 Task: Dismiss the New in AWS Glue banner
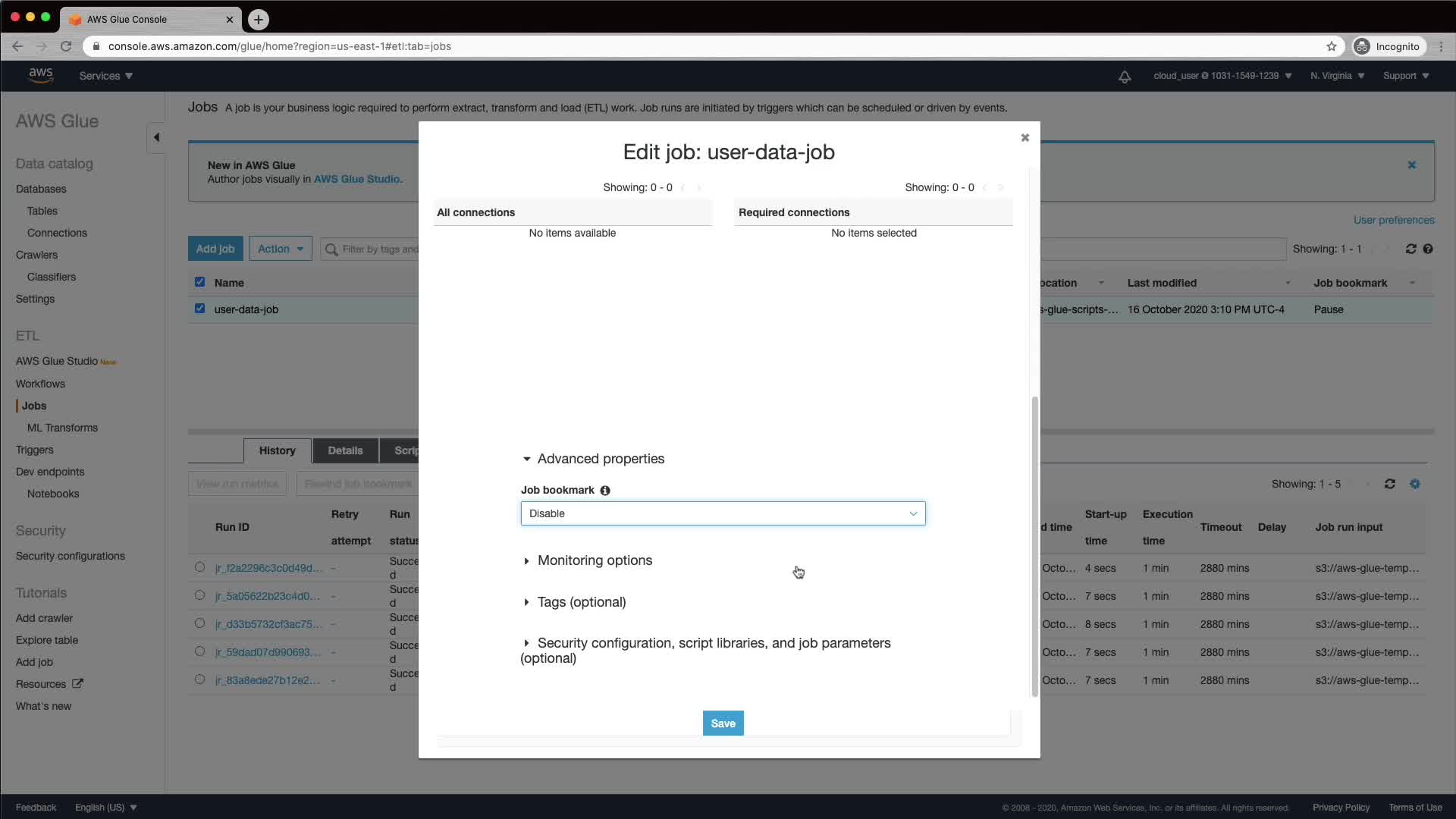1411,165
